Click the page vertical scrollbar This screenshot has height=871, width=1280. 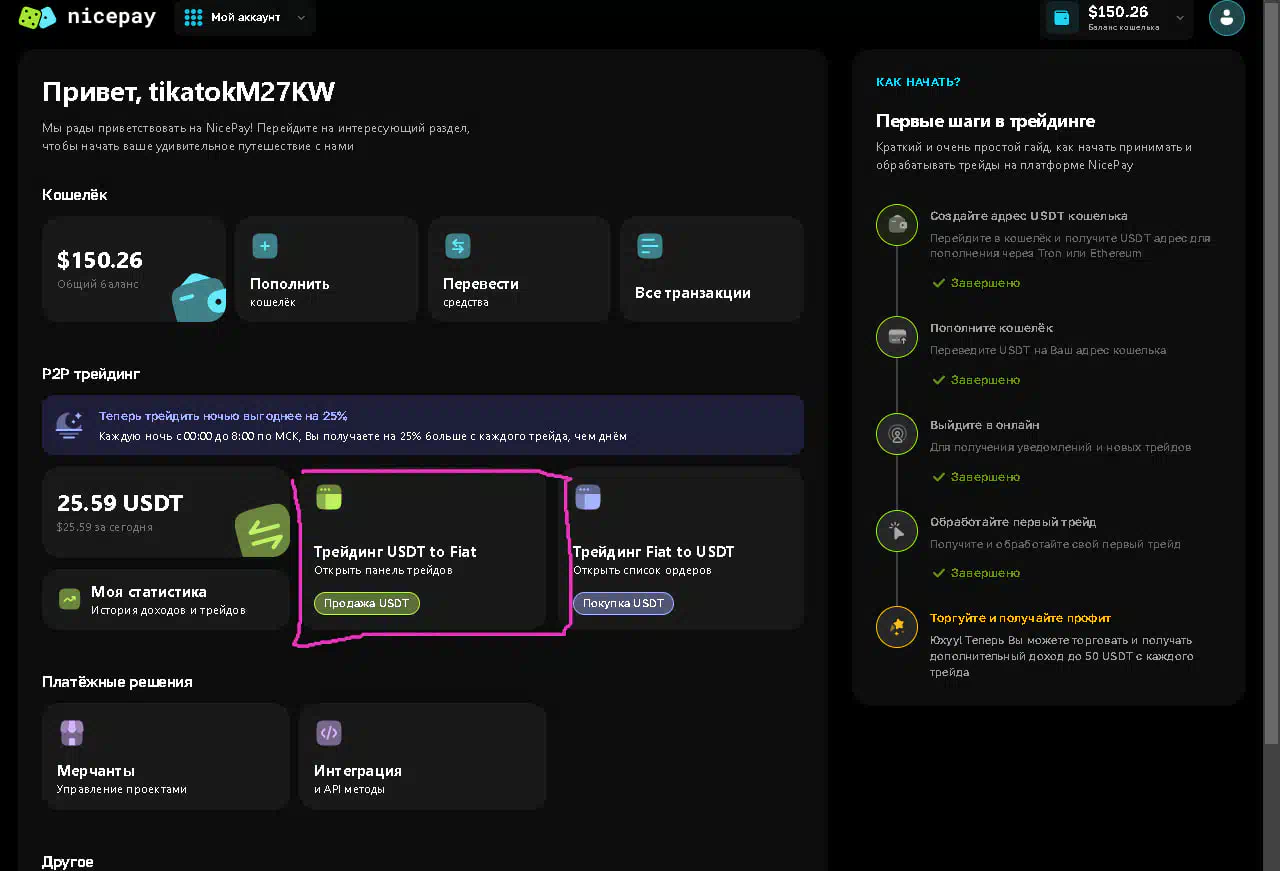[x=1272, y=372]
